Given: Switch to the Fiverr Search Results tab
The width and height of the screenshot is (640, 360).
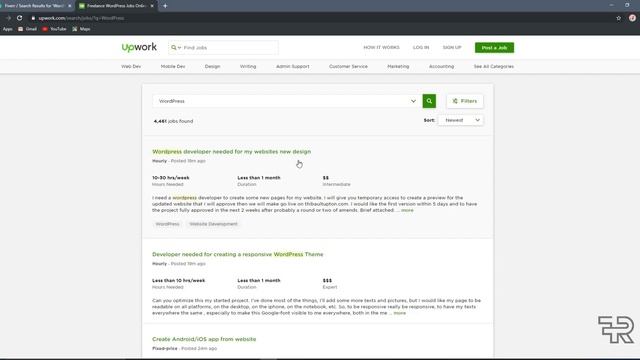Looking at the screenshot, I should [34, 6].
